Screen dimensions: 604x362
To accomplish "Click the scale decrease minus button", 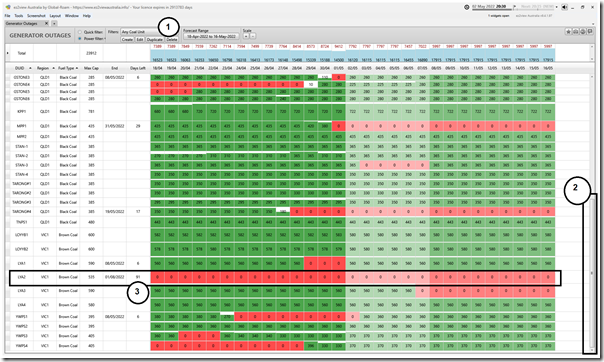I will [253, 36].
